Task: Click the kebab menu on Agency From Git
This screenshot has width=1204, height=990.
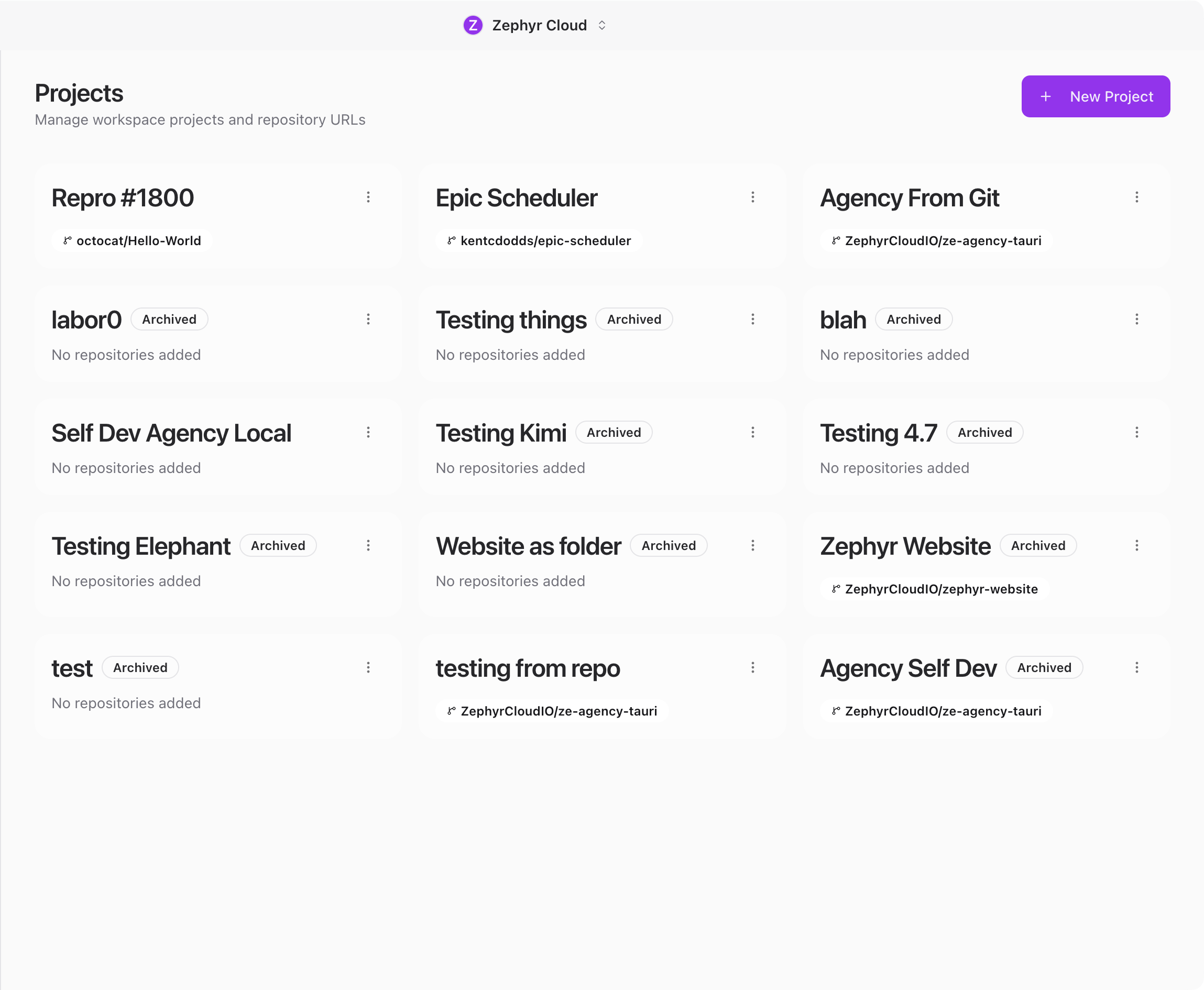Action: pos(1137,197)
